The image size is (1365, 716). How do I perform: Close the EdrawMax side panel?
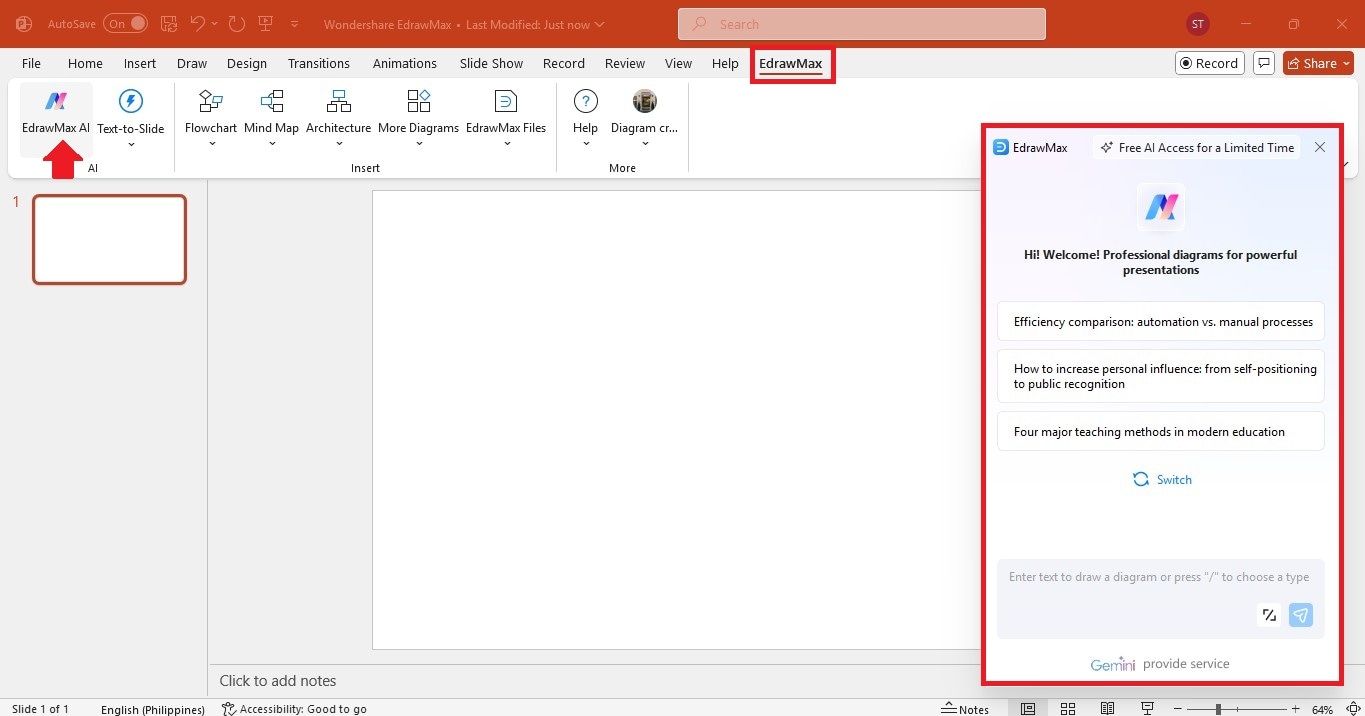tap(1320, 147)
